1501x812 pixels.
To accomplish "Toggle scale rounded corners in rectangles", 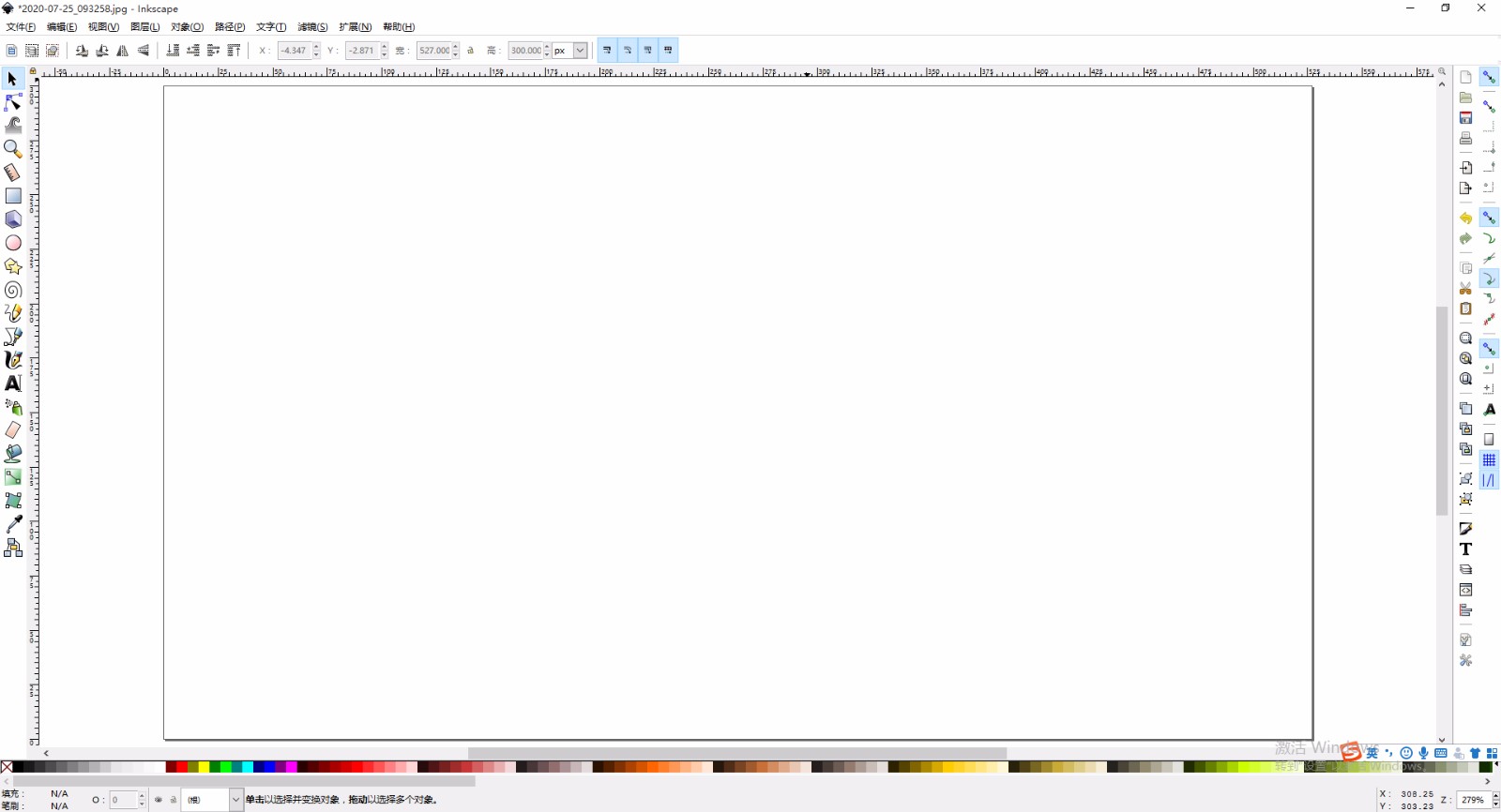I will pyautogui.click(x=628, y=51).
